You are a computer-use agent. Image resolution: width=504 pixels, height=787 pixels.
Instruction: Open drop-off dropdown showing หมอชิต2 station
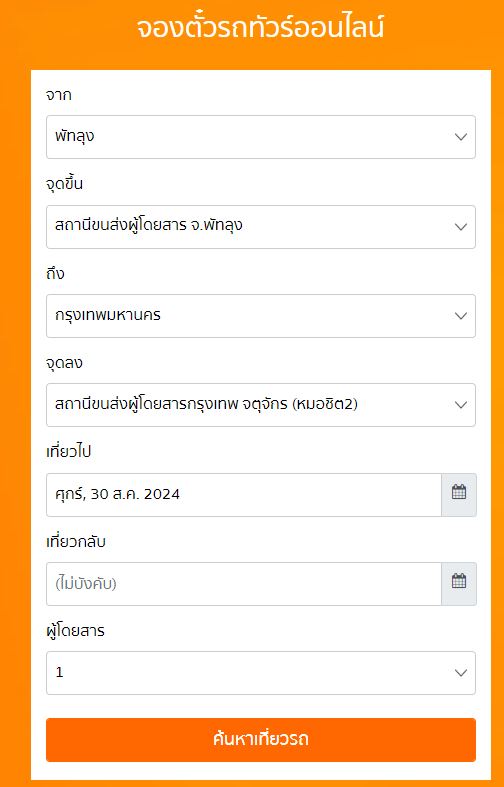tap(261, 405)
